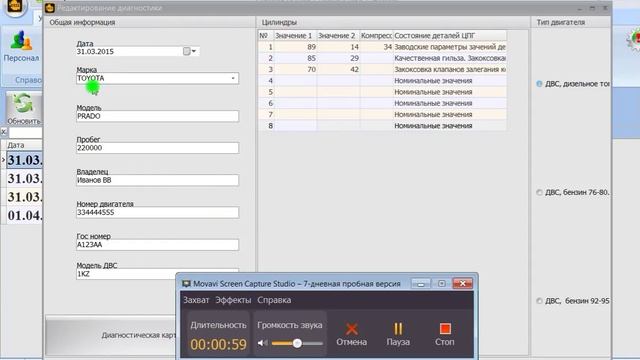Viewport: 640px width, 360px height.
Task: Click the Состояние деталей ЦПГ column header
Action: pyautogui.click(x=449, y=36)
